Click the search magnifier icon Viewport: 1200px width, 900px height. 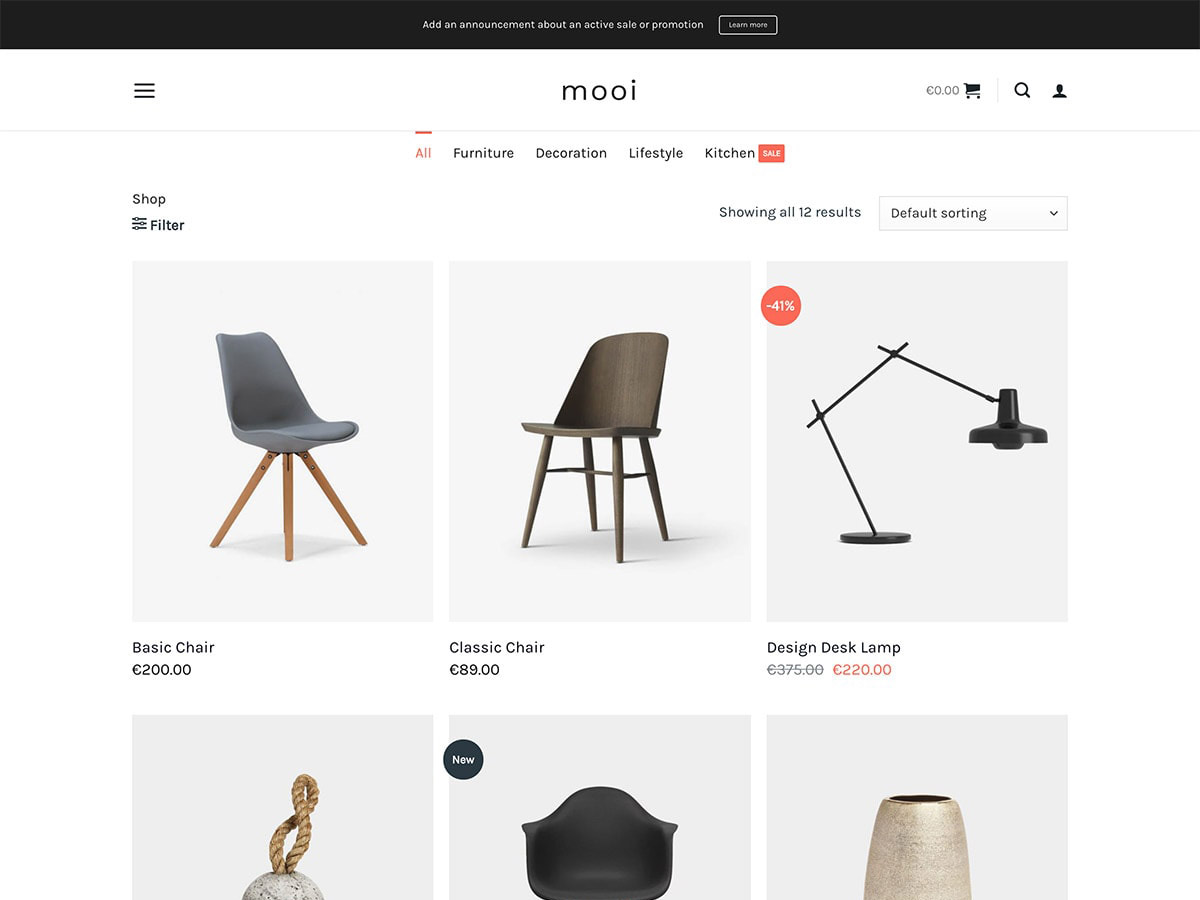coord(1022,90)
